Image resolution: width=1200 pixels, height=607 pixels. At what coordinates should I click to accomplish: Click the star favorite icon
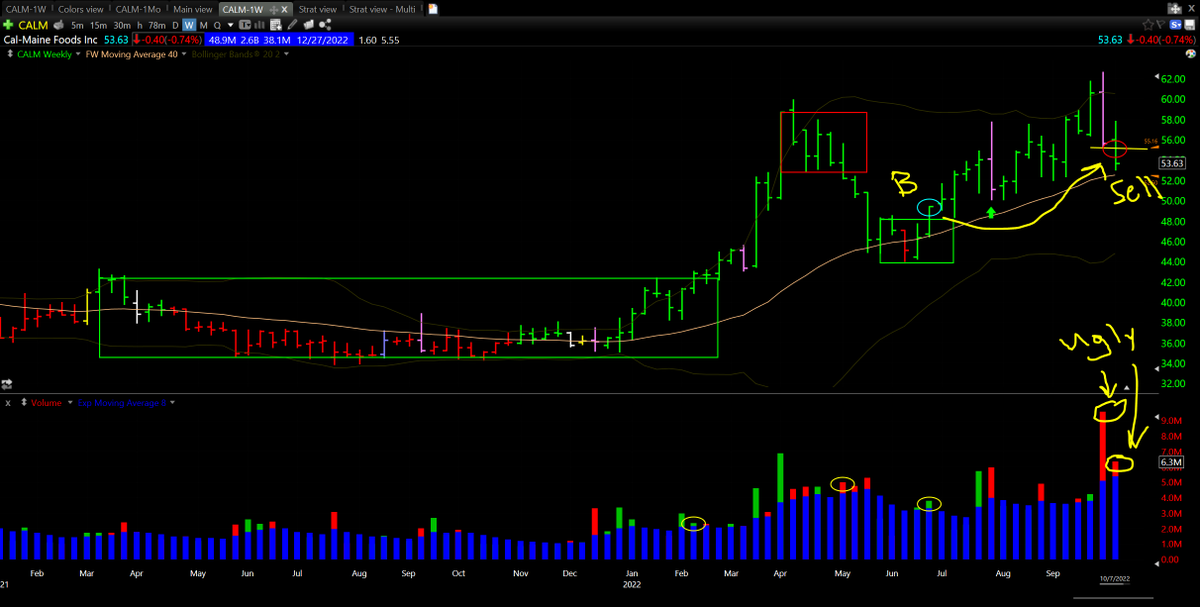(1148, 25)
